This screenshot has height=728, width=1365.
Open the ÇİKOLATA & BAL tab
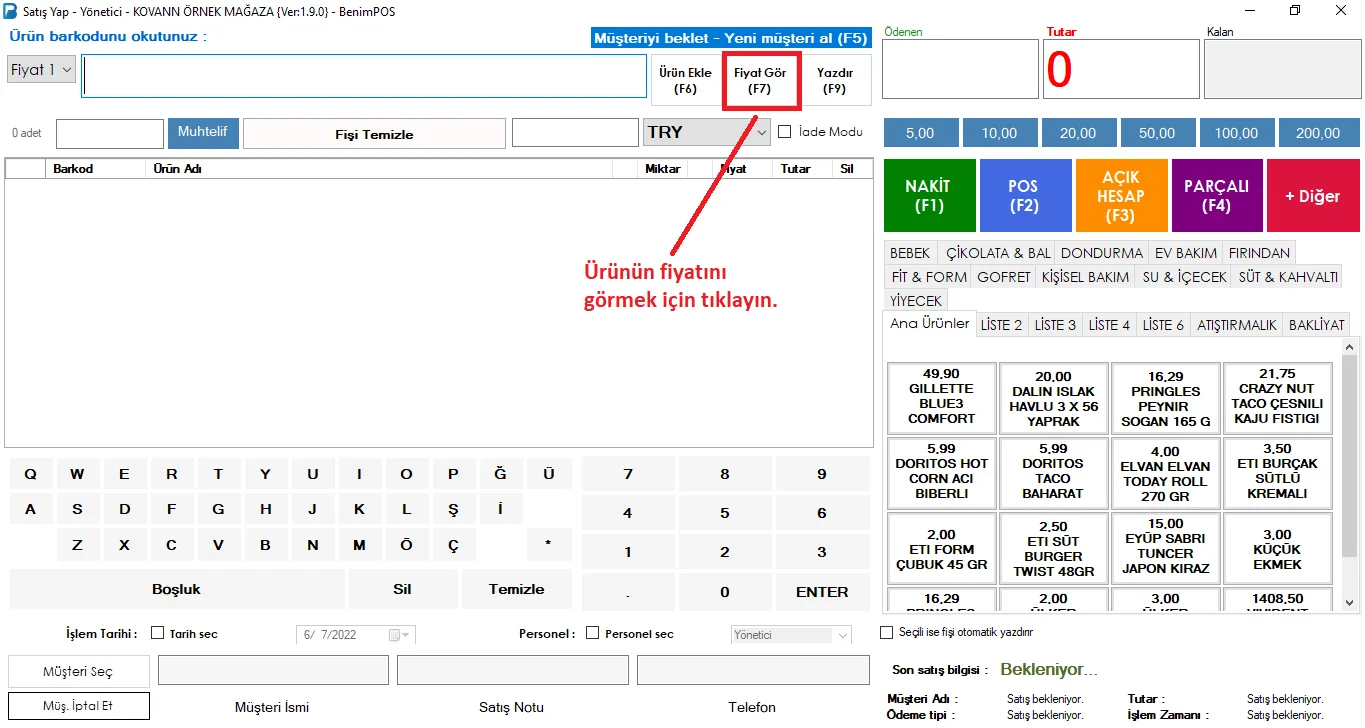pos(998,253)
